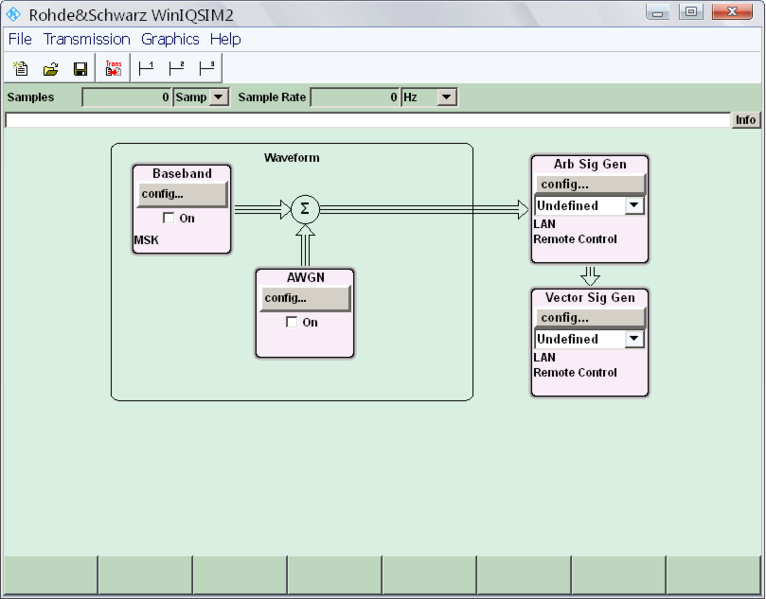
Task: Enable the Baseband On checkbox
Action: click(169, 218)
